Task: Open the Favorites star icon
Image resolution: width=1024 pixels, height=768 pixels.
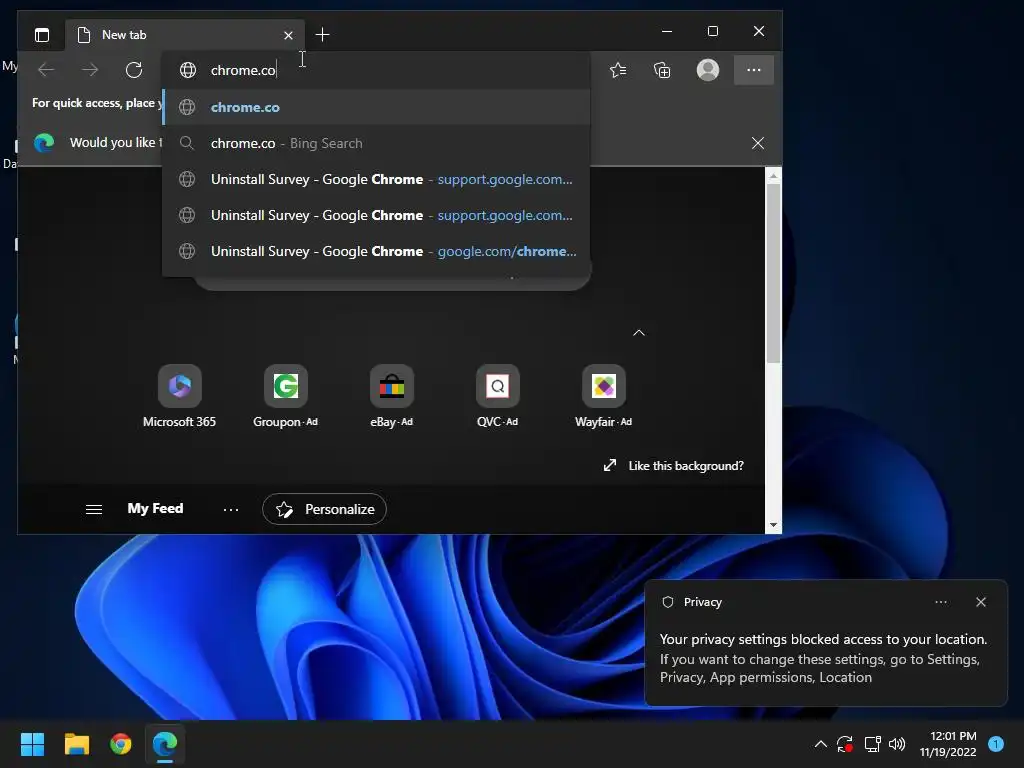Action: 618,70
